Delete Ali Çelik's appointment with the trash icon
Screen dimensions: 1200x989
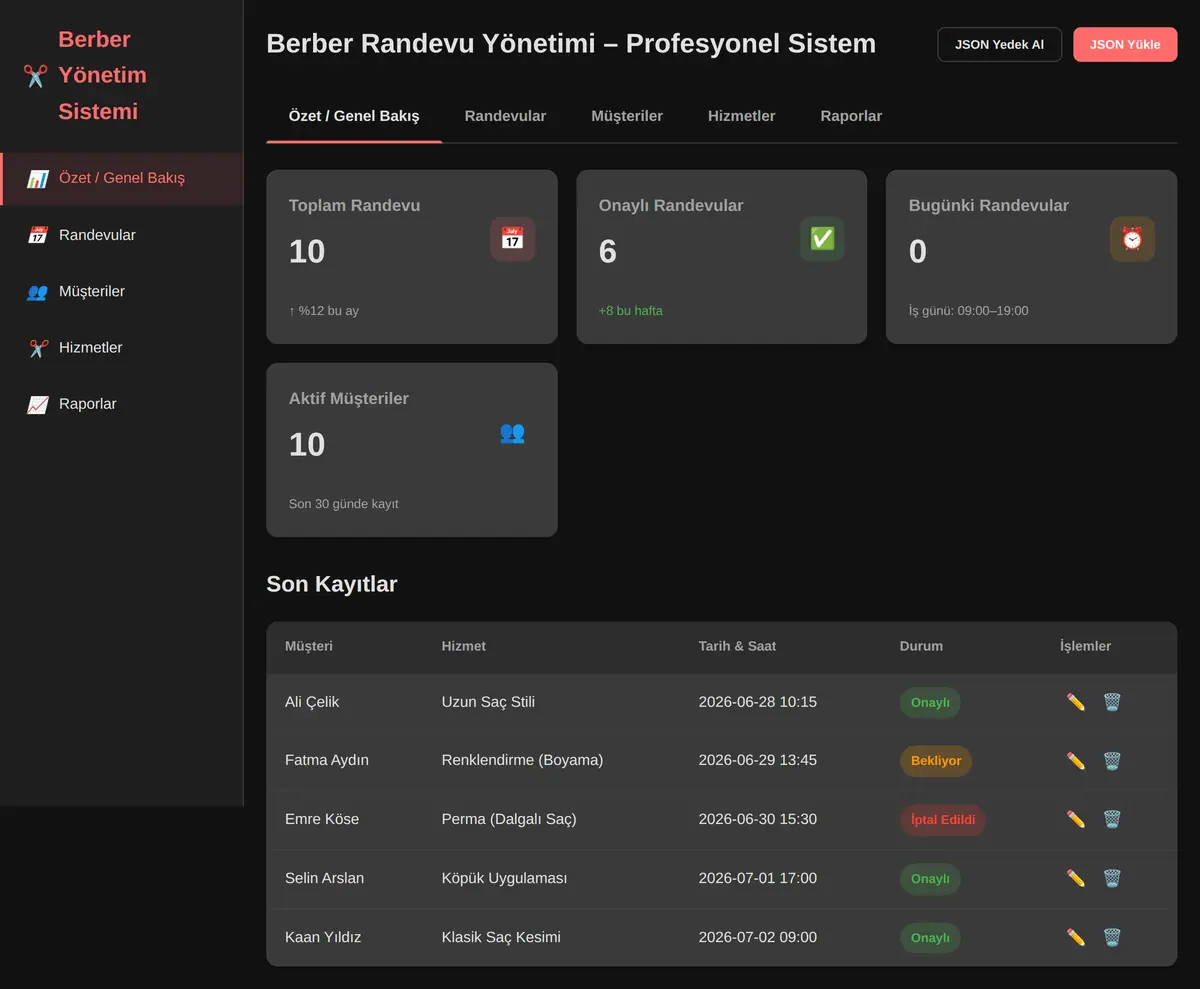(1112, 702)
